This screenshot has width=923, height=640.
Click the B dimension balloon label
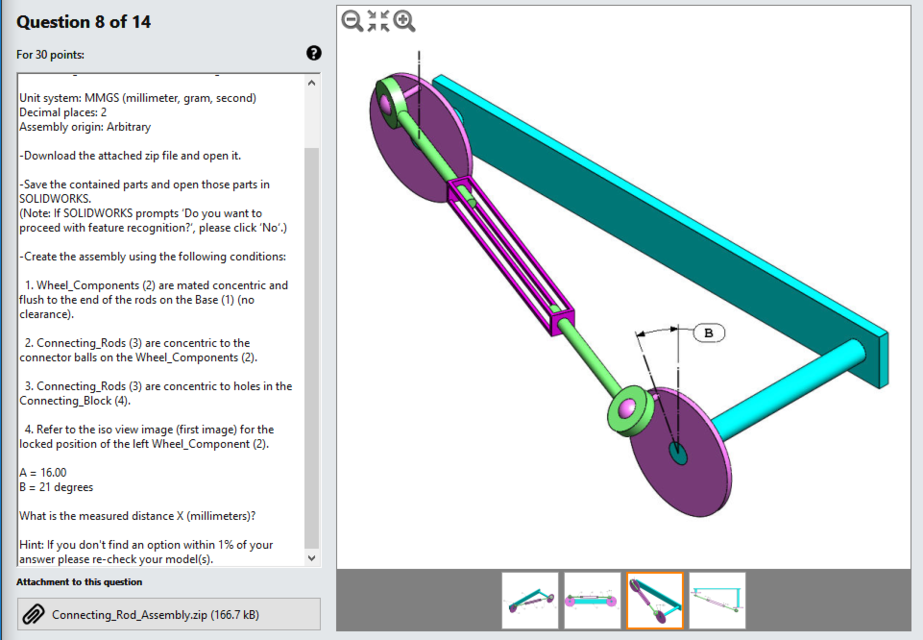707,333
